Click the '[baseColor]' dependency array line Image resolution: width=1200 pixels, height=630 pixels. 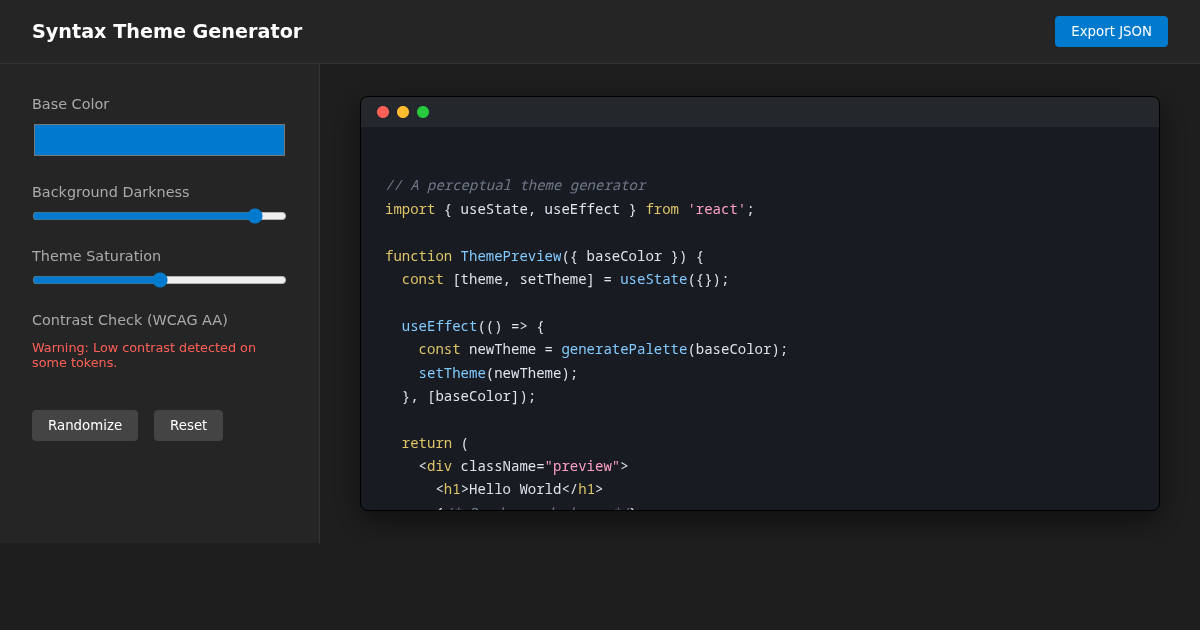coord(469,396)
